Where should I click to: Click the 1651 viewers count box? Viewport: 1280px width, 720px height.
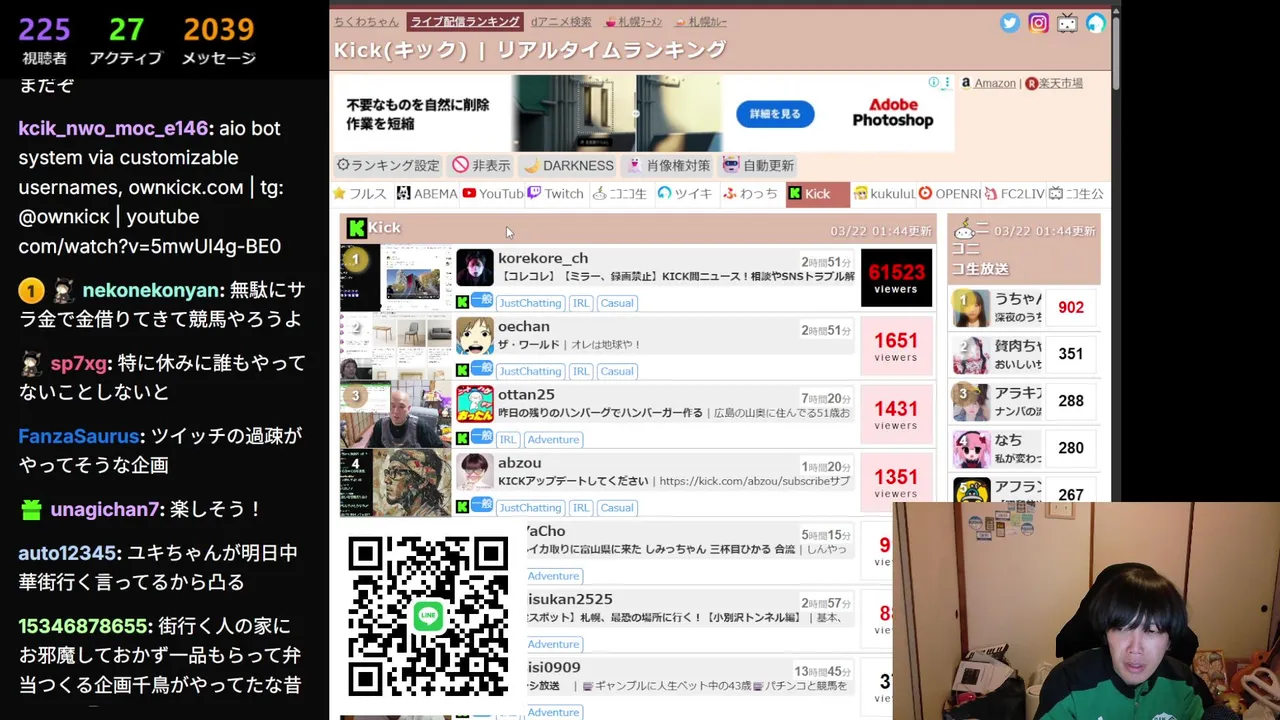[x=896, y=346]
